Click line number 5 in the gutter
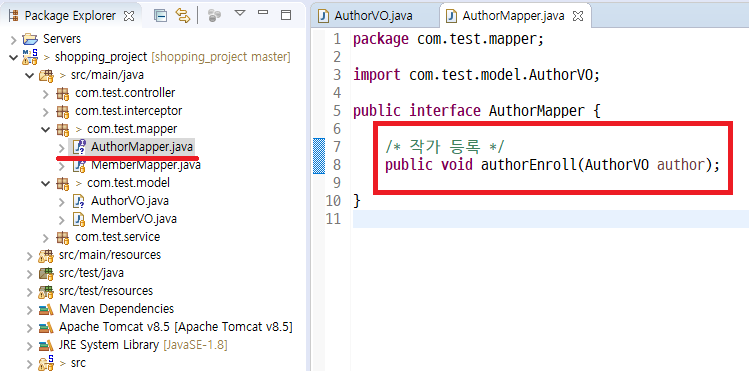This screenshot has height=371, width=749. [337, 111]
